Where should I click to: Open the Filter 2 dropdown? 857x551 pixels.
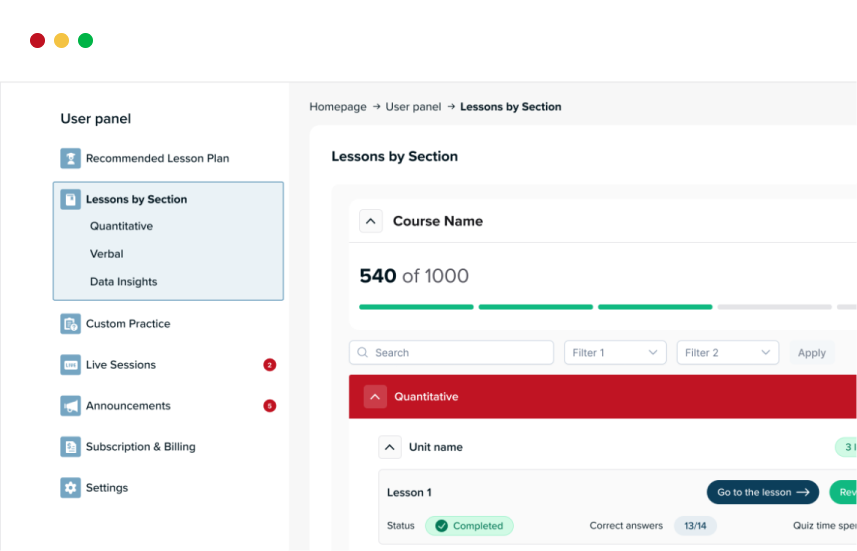[x=727, y=353]
